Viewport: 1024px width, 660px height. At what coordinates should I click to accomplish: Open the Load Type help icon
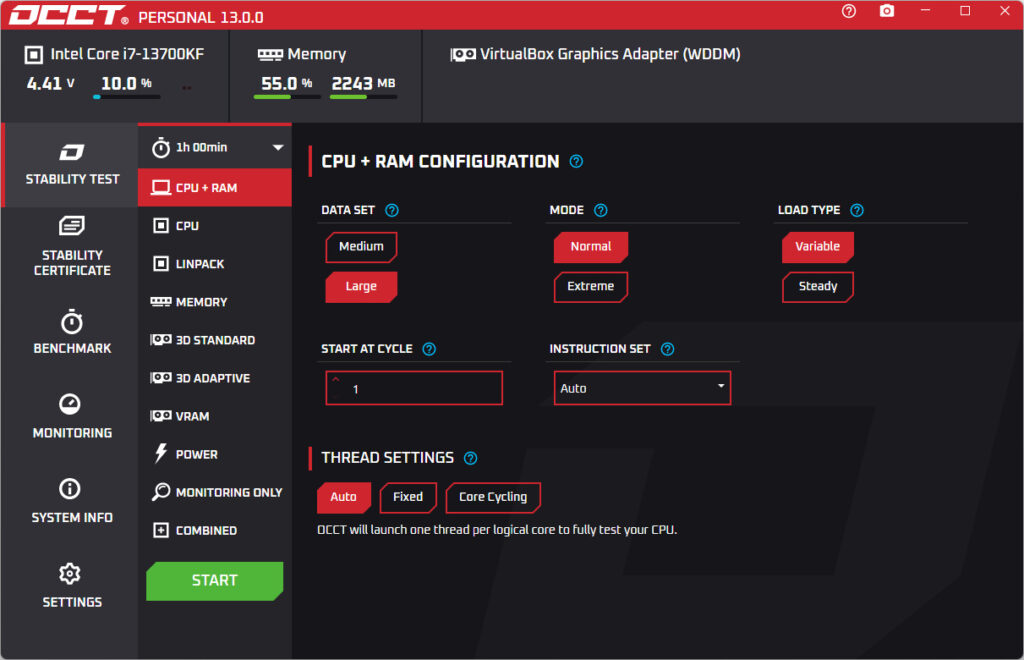pos(857,210)
